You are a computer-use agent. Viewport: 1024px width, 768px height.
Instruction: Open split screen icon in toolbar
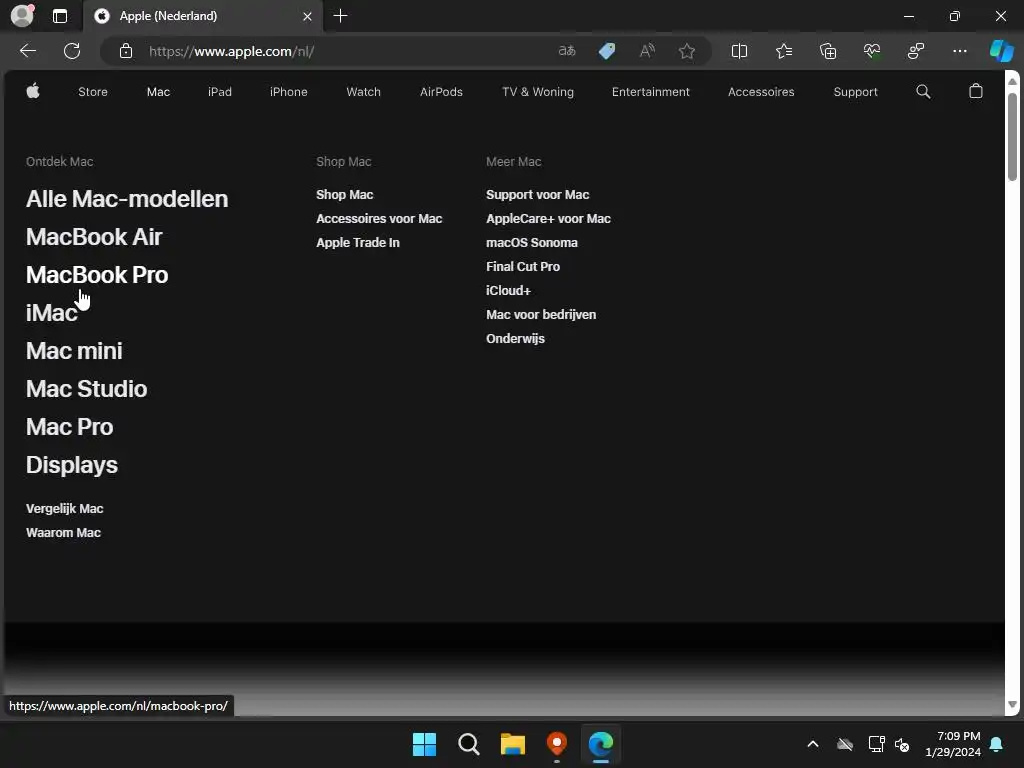[739, 51]
